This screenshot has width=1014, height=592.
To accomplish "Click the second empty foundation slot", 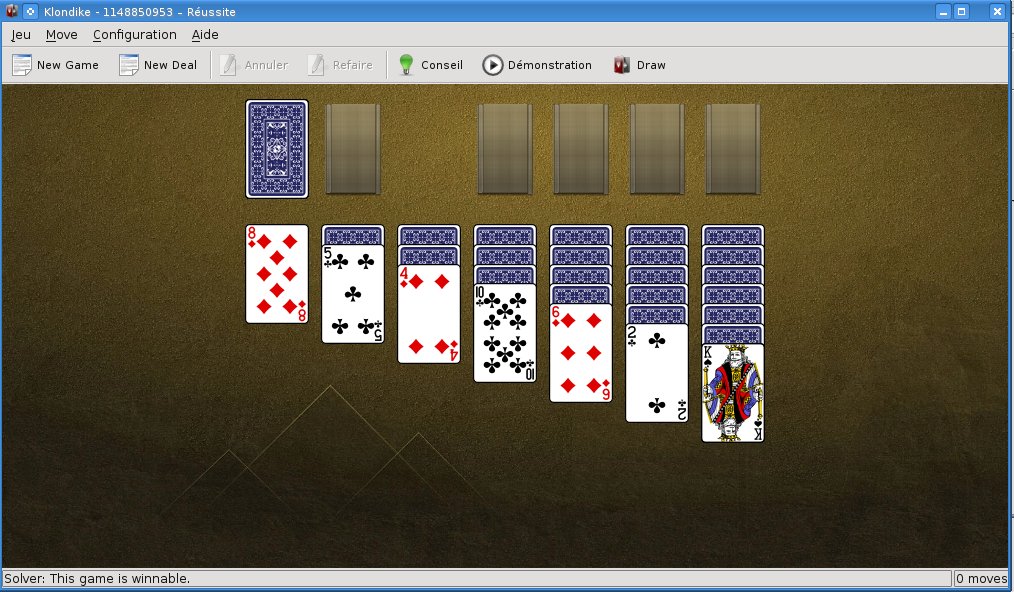I will (581, 149).
